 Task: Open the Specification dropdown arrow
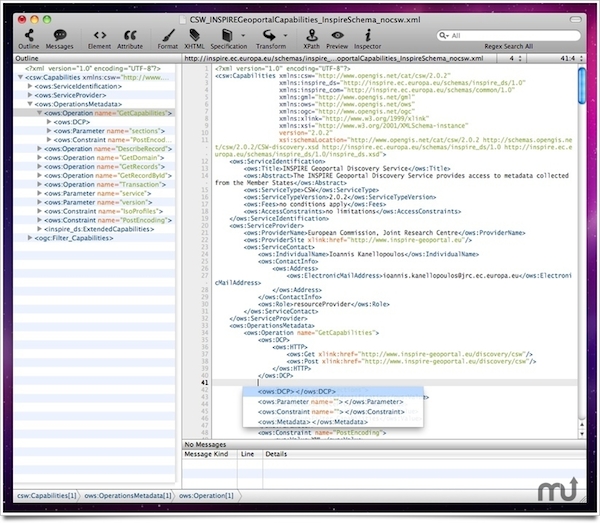coord(243,35)
